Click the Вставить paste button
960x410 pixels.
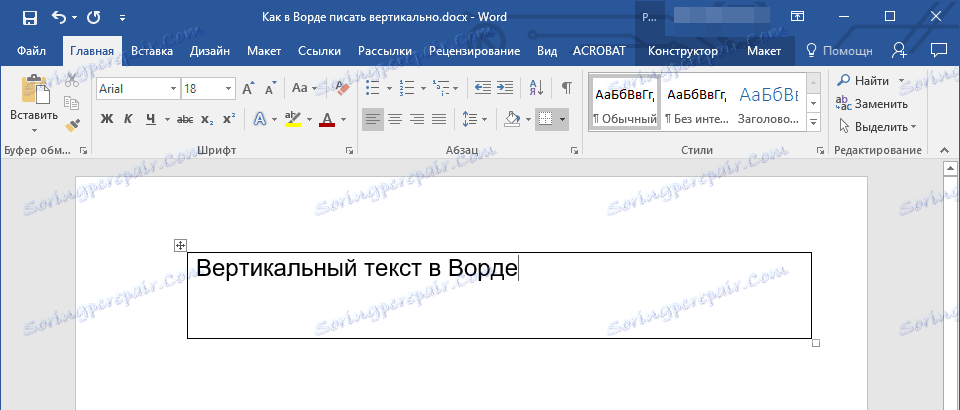[x=34, y=104]
